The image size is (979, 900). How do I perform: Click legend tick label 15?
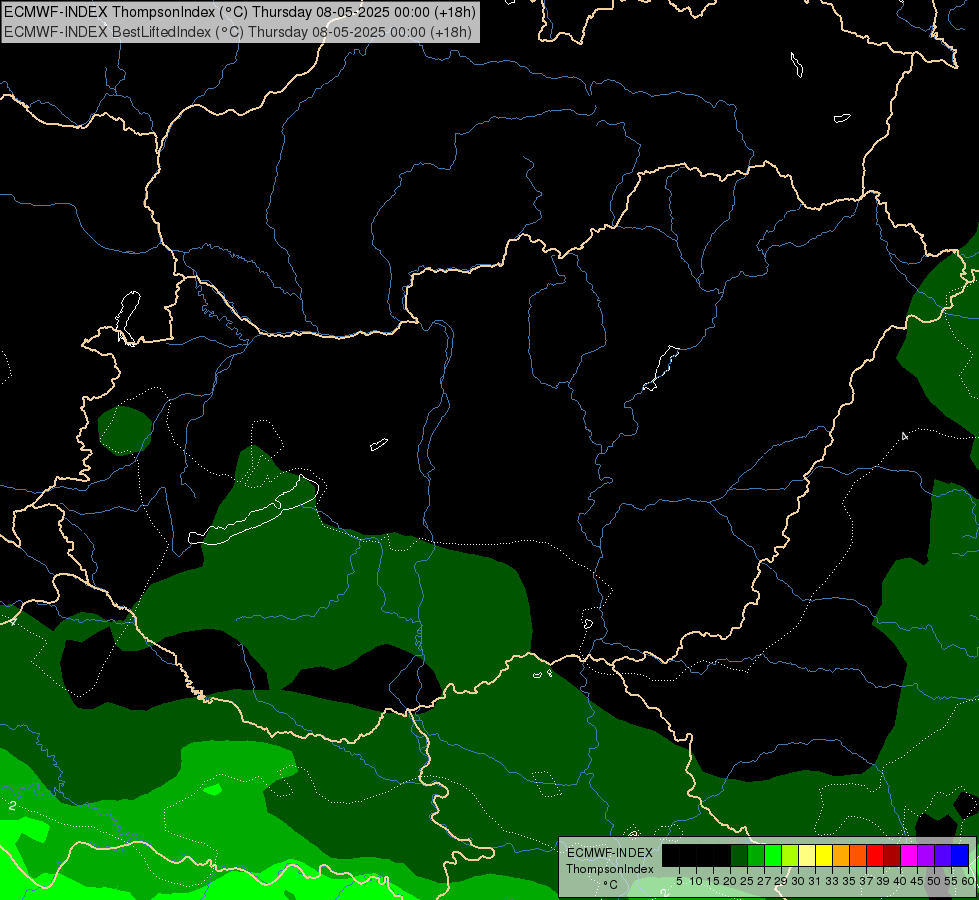[713, 881]
